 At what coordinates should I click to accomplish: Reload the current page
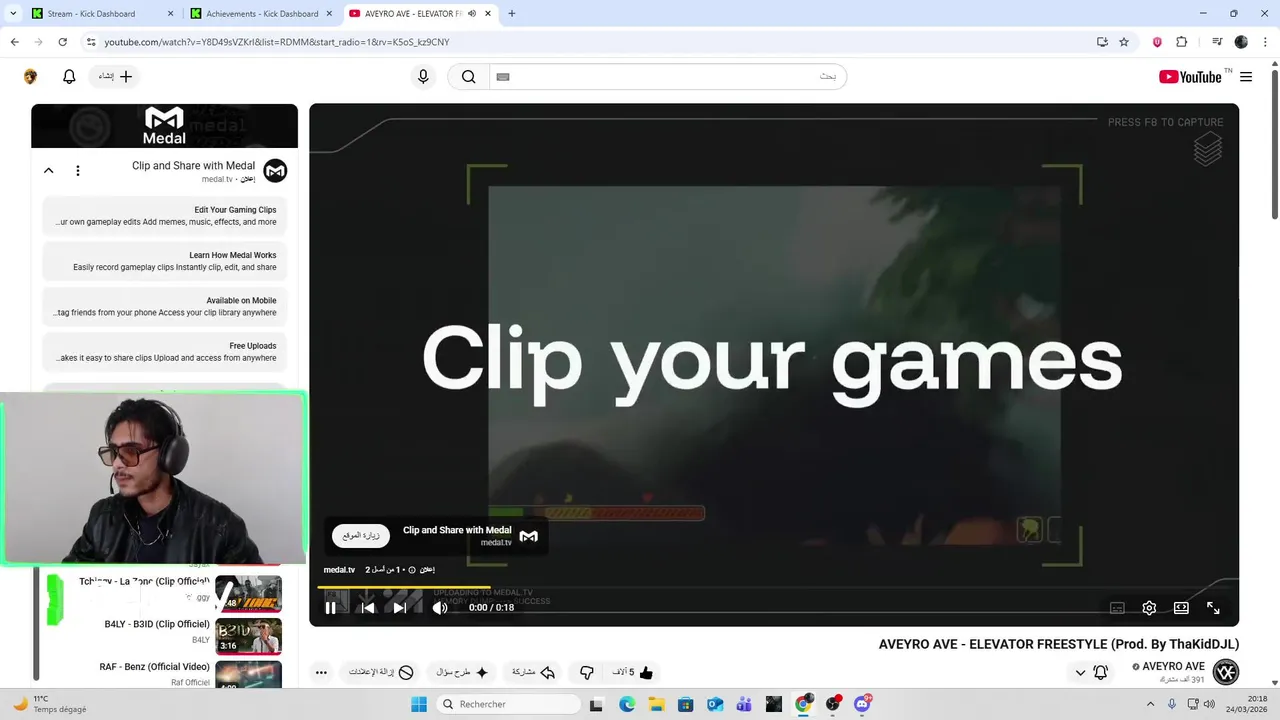pyautogui.click(x=62, y=42)
